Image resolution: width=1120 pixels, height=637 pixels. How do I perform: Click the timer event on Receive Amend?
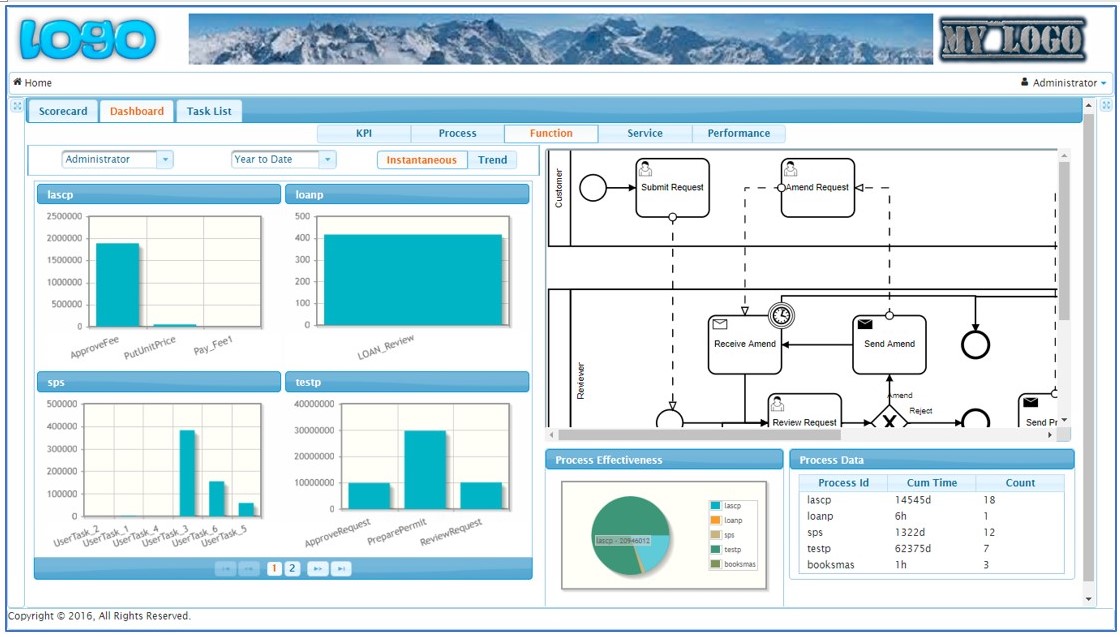(781, 315)
